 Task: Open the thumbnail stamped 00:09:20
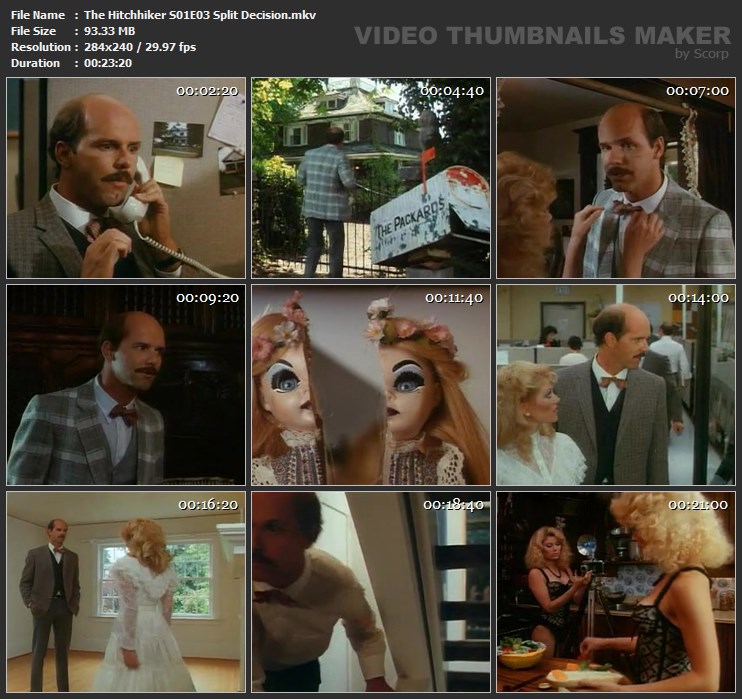[x=126, y=385]
